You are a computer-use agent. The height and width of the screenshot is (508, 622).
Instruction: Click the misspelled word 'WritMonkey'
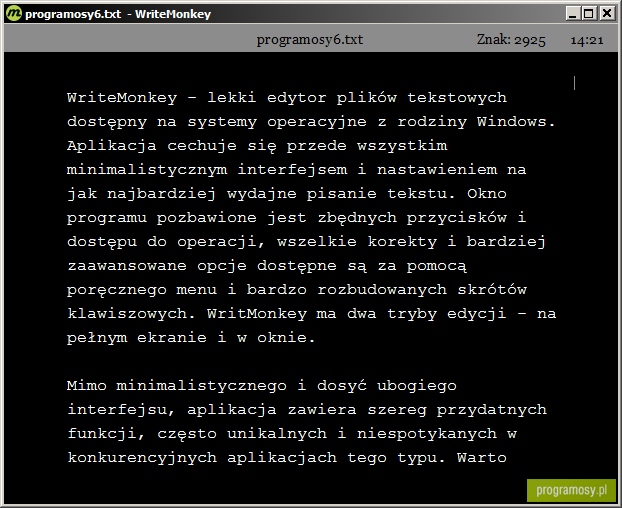click(257, 314)
